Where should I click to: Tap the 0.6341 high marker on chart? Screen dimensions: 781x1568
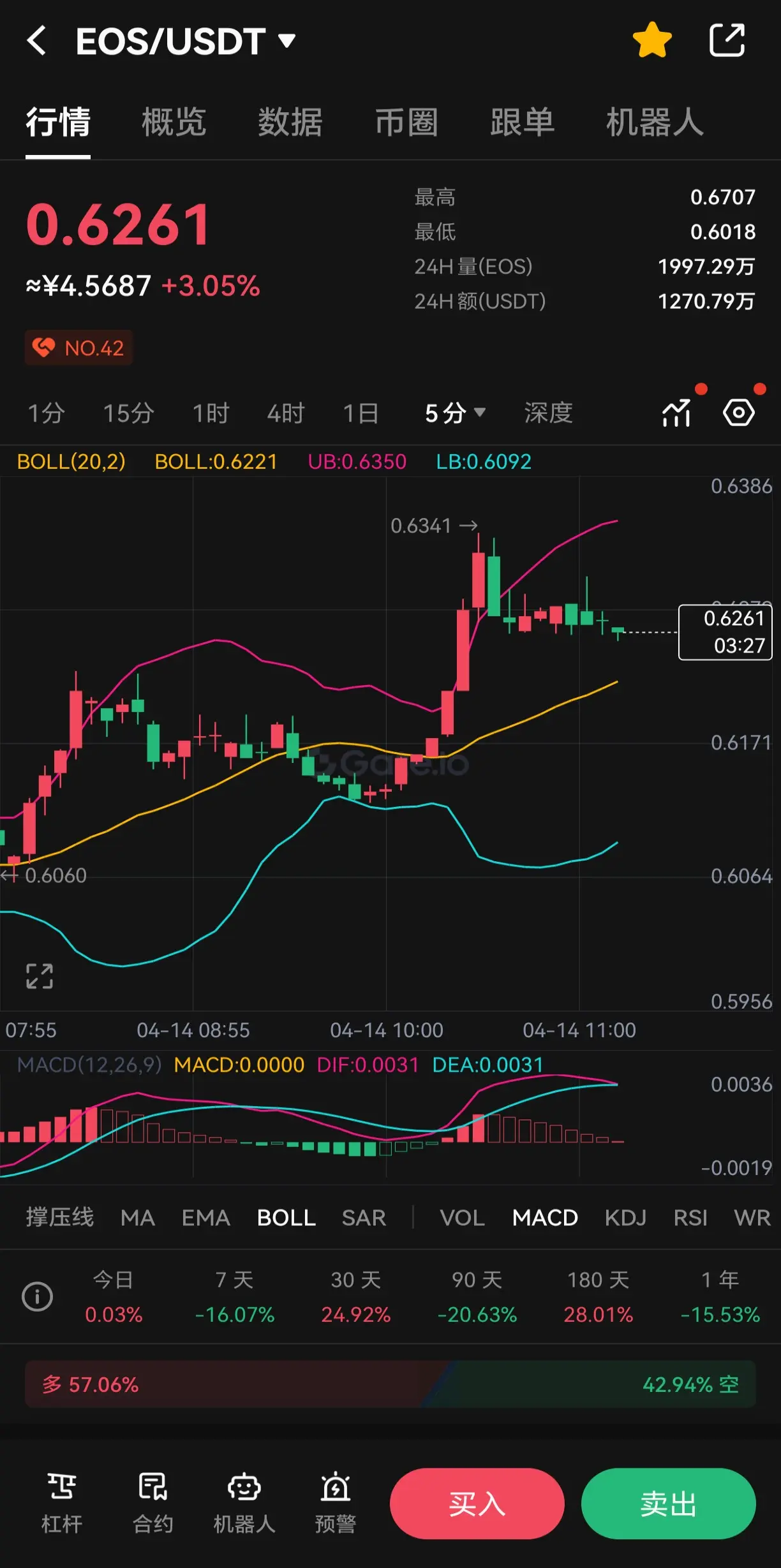click(x=434, y=526)
